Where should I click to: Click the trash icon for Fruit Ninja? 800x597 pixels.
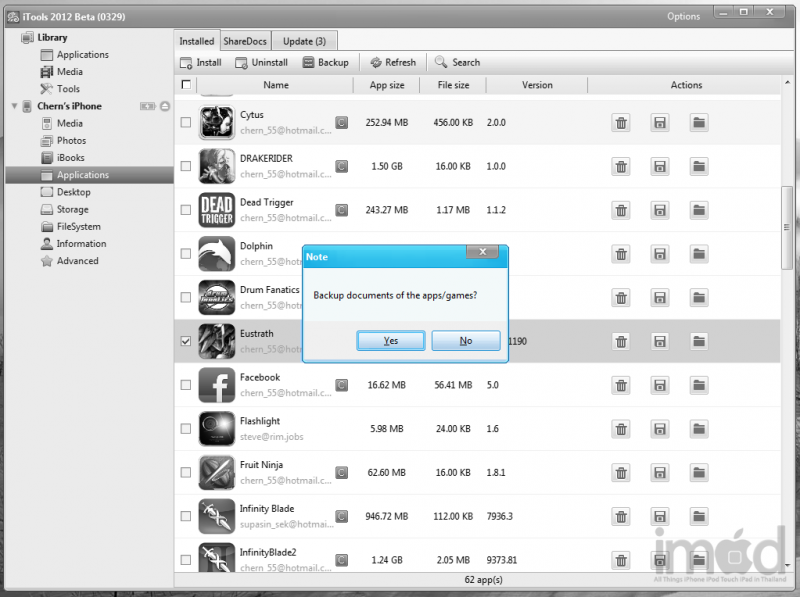point(621,472)
